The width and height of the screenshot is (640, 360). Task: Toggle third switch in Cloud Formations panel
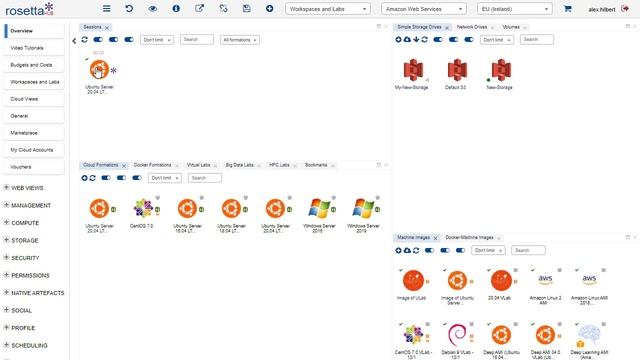[137, 178]
